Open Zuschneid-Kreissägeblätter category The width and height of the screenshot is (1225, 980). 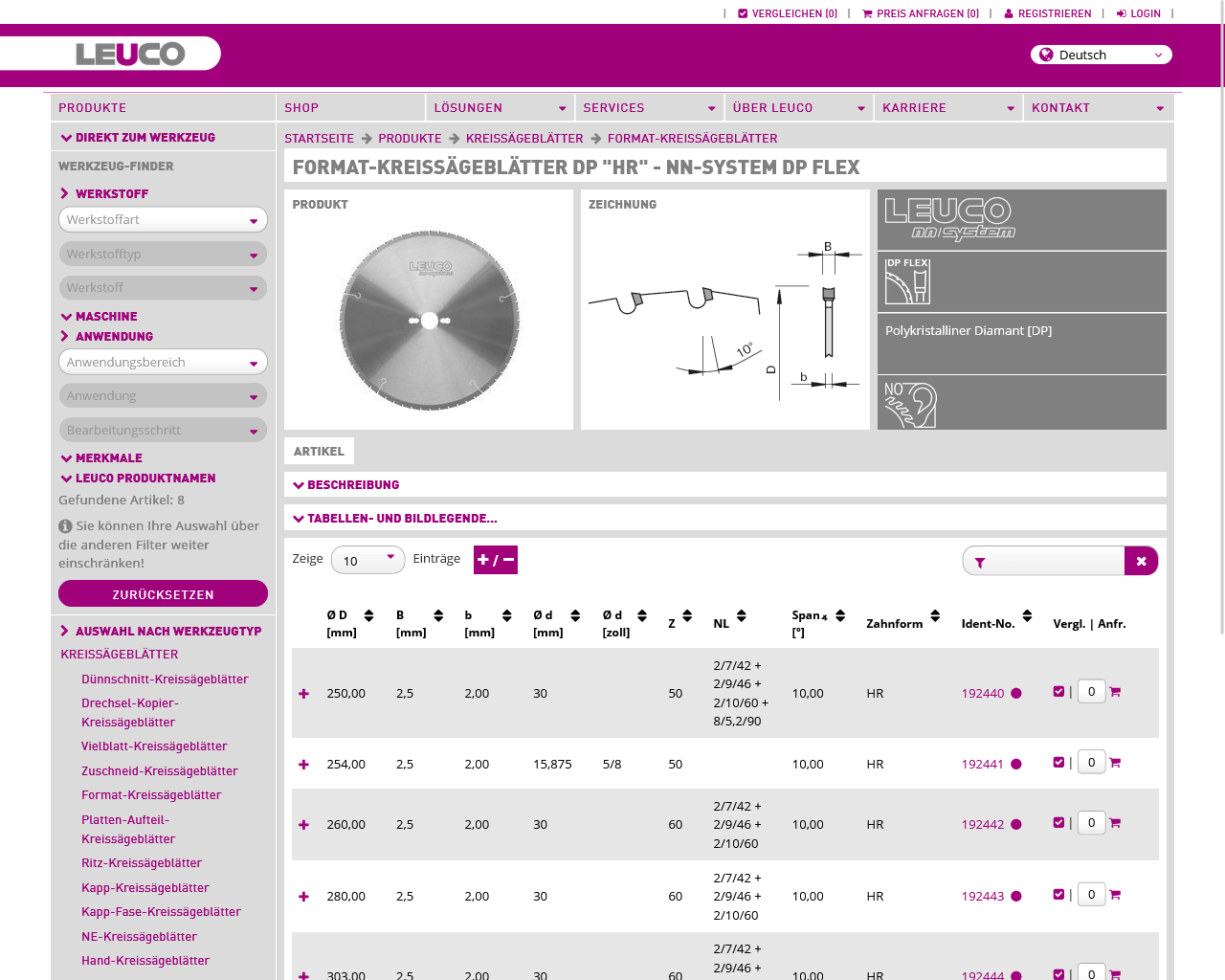159,771
